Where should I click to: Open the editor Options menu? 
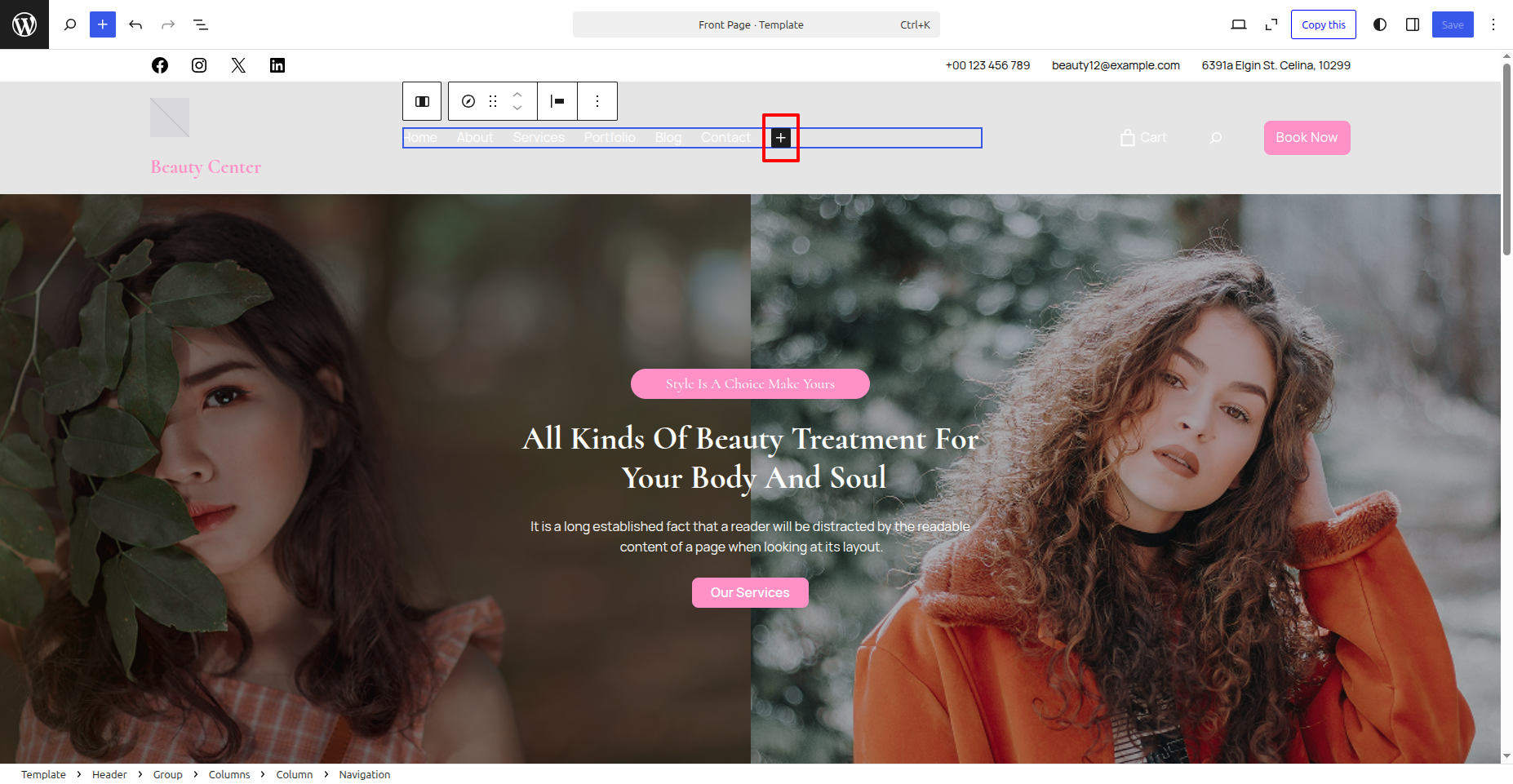pyautogui.click(x=1493, y=24)
